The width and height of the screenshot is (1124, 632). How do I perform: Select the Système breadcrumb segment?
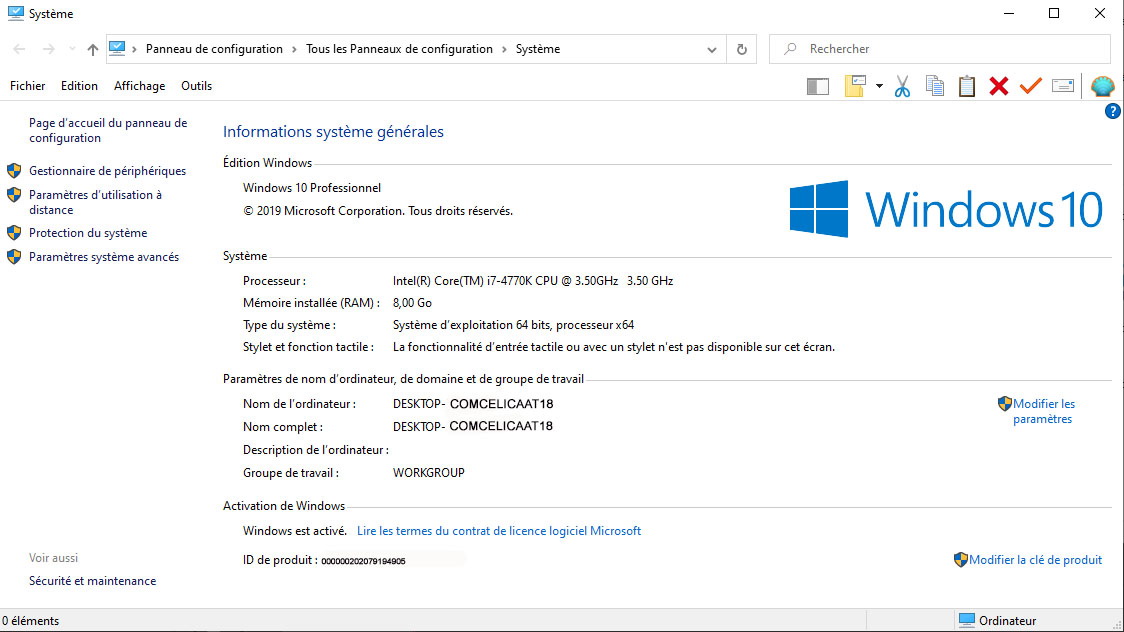click(538, 49)
